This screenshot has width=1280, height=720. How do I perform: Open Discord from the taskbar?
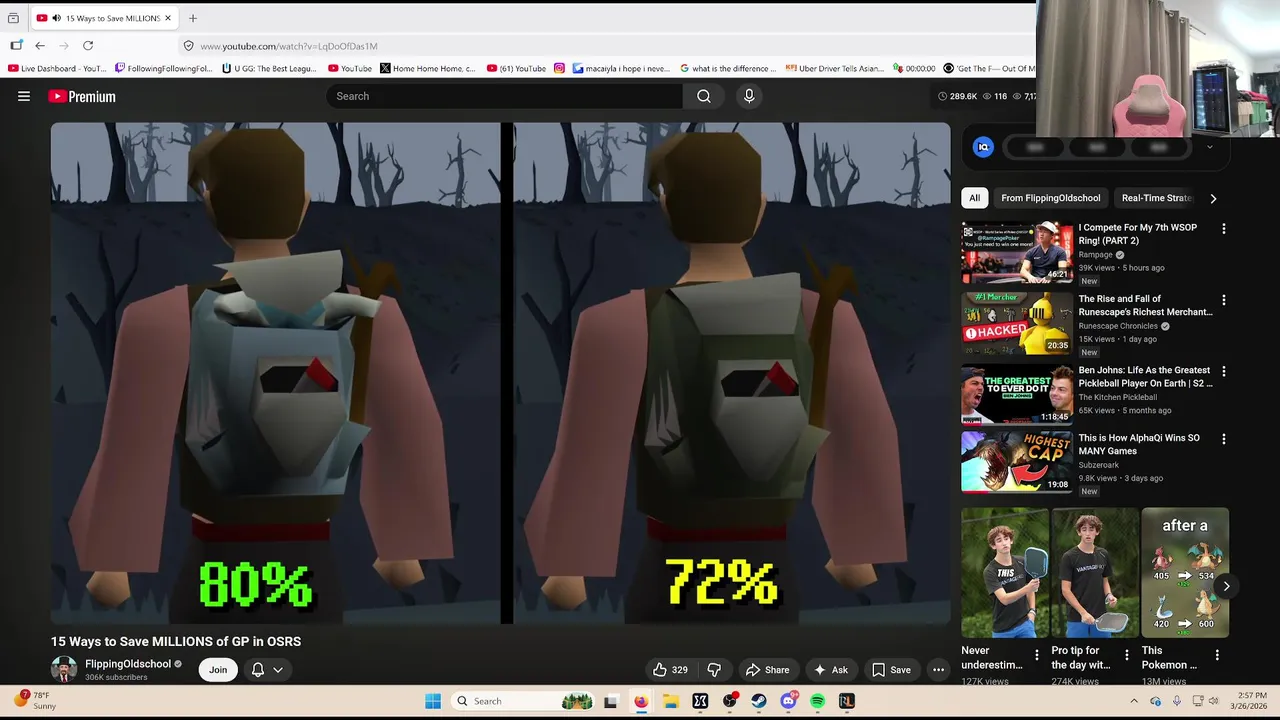coord(789,701)
